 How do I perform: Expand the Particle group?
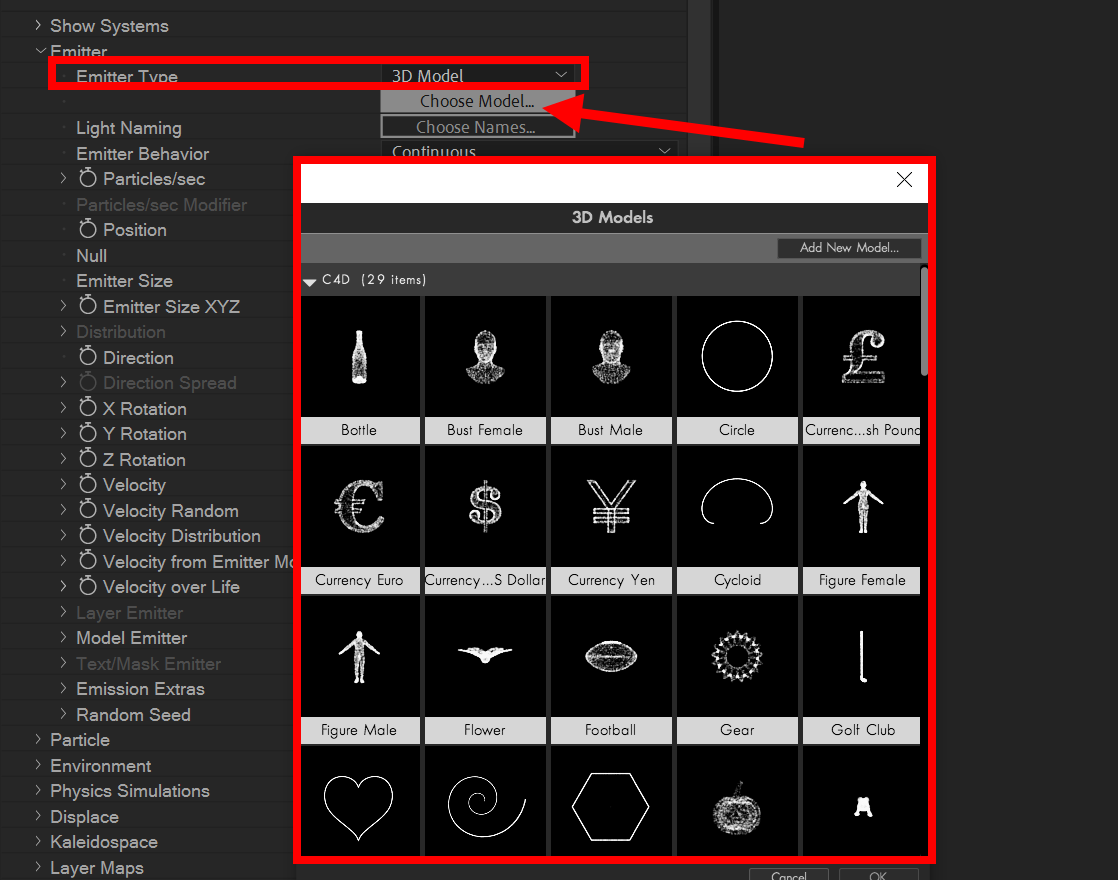[38, 740]
